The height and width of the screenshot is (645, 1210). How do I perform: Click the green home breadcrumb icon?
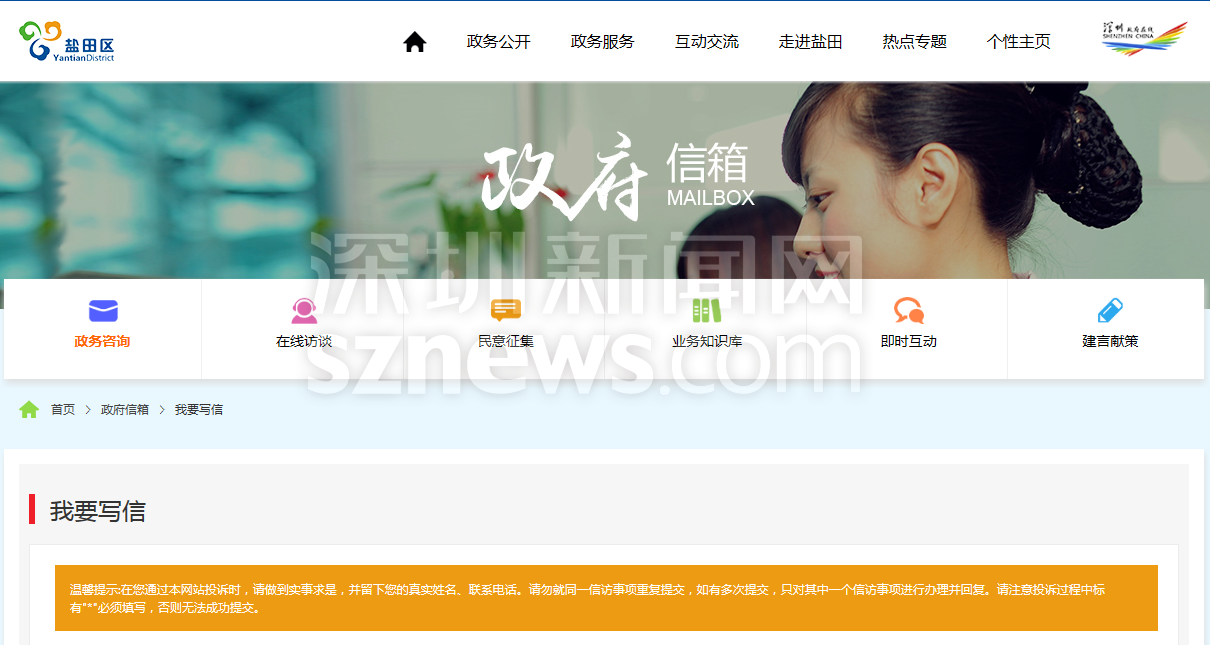(x=29, y=409)
